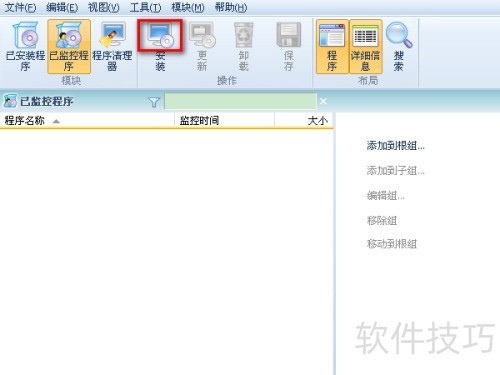The height and width of the screenshot is (375, 500).
Task: Open the 文件(F) menu
Action: 20,7
